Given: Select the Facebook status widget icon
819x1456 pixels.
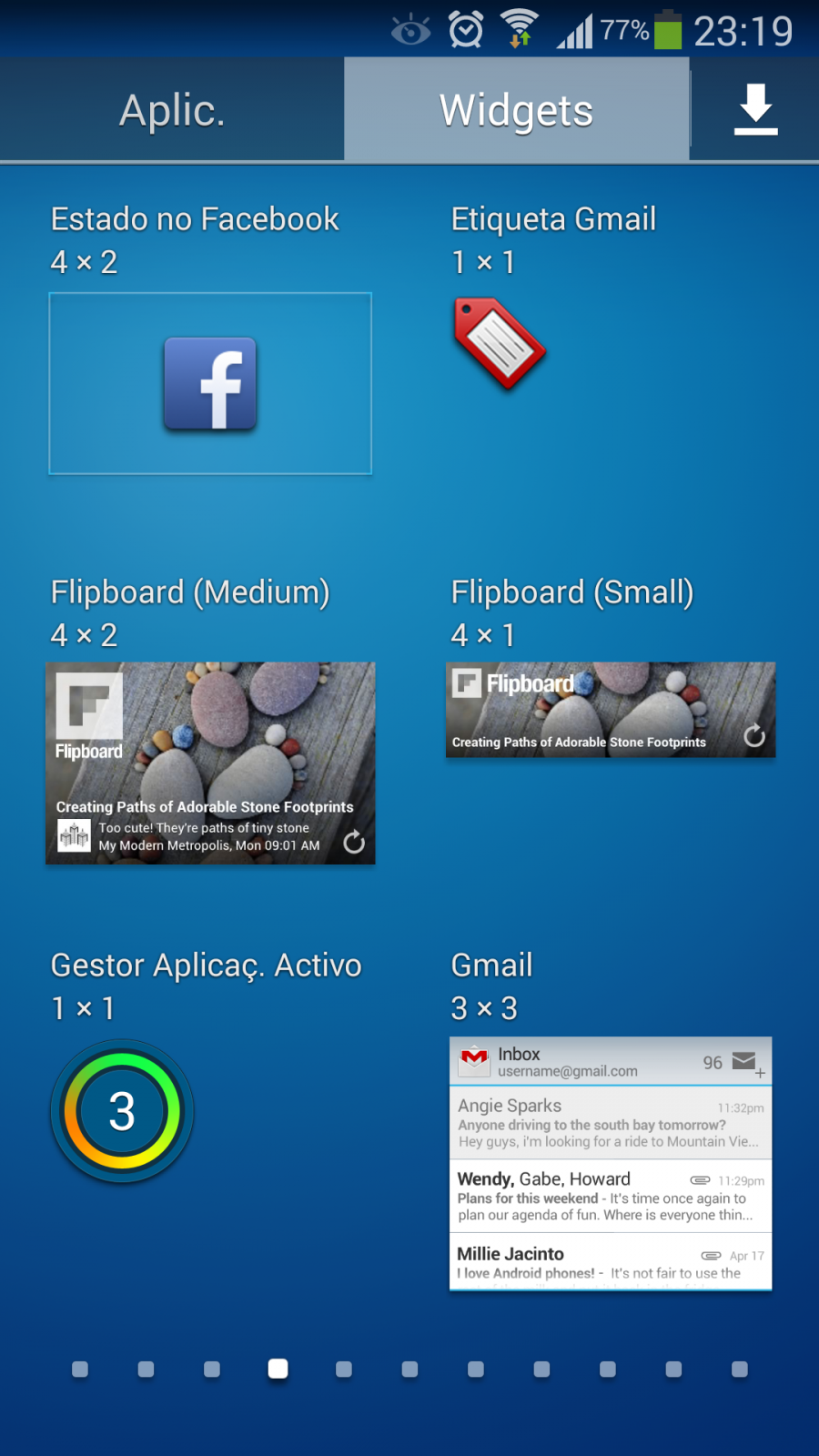Looking at the screenshot, I should pos(210,383).
